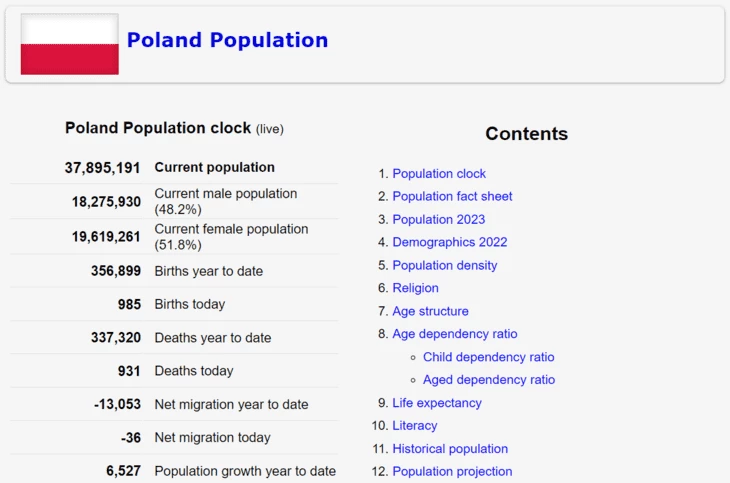The image size is (730, 483).
Task: Select the Religion contents link
Action: pos(415,288)
